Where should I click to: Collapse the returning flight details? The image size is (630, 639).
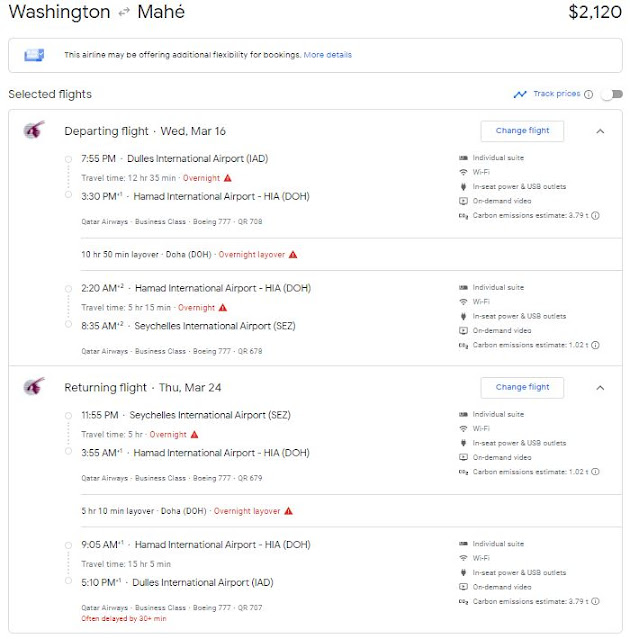click(599, 387)
